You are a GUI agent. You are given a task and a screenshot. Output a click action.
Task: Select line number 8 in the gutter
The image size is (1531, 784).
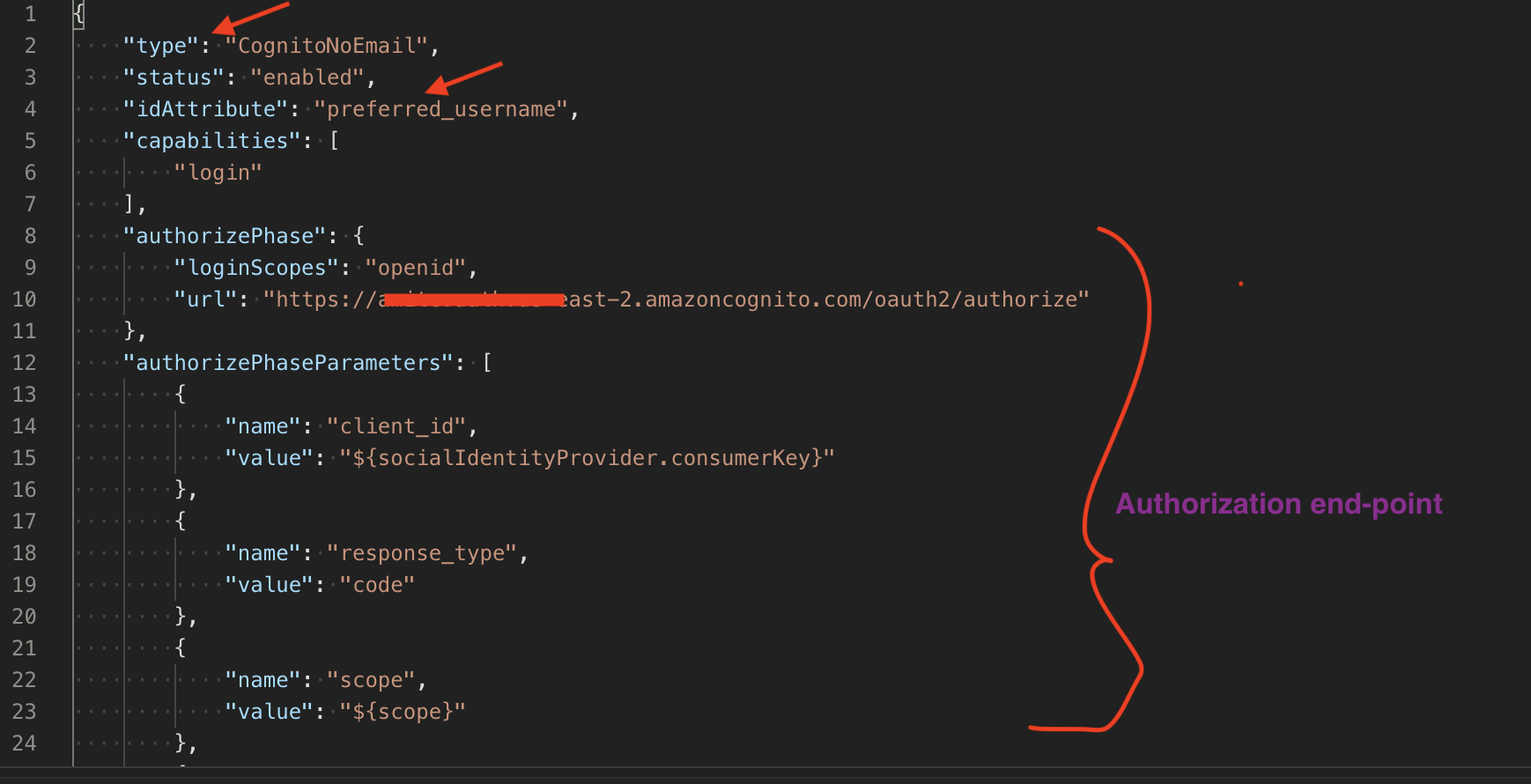(30, 236)
